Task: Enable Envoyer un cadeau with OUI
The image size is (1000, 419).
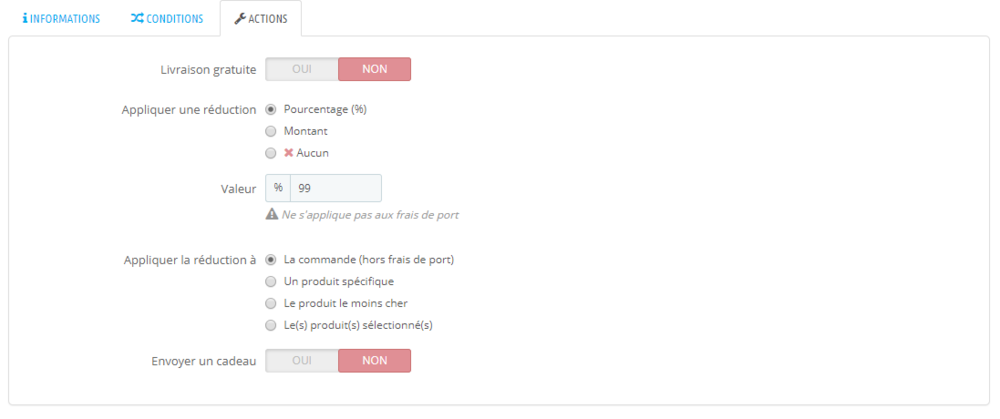Action: 302,360
